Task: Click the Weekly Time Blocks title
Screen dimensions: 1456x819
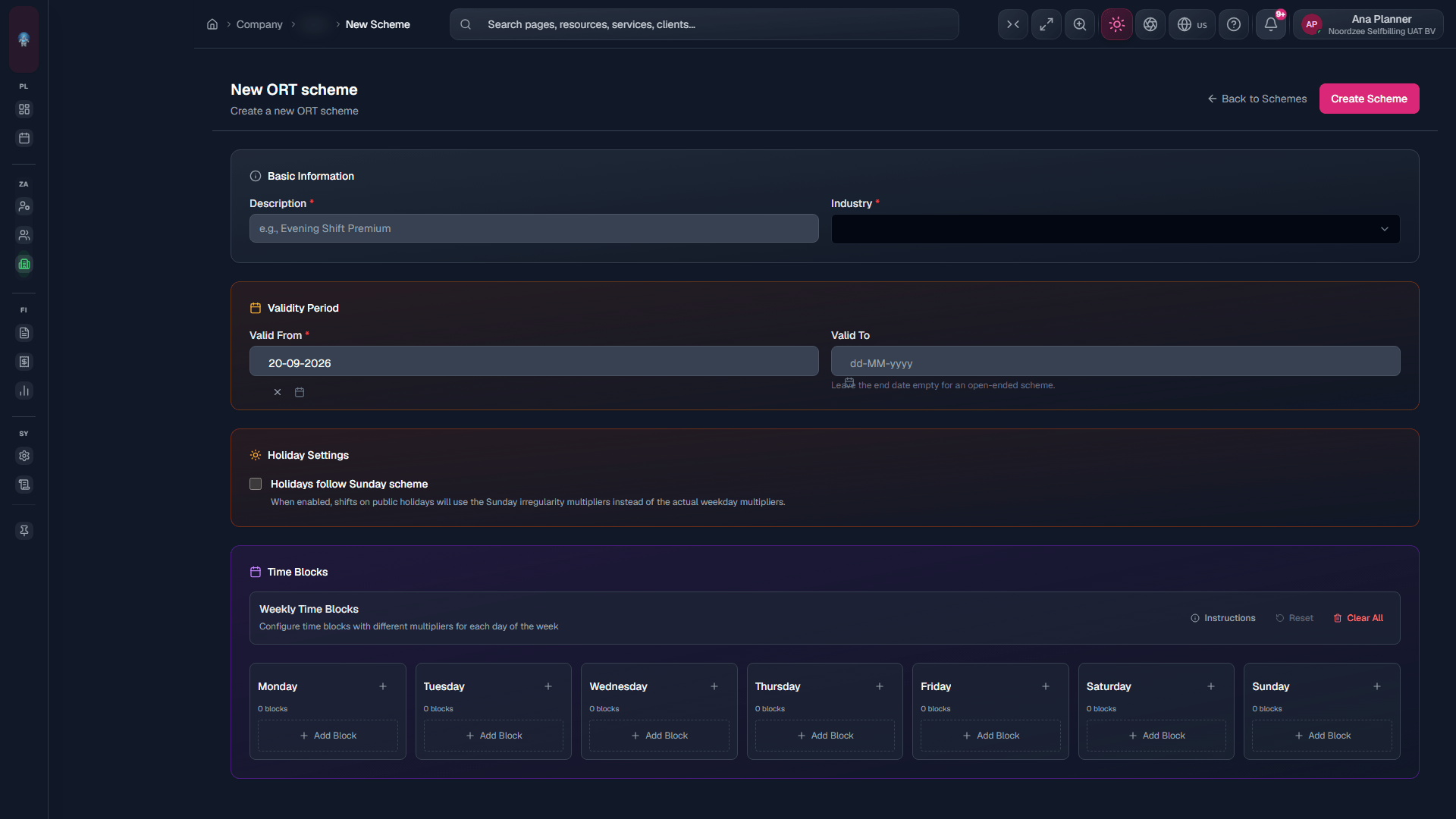Action: [x=309, y=609]
